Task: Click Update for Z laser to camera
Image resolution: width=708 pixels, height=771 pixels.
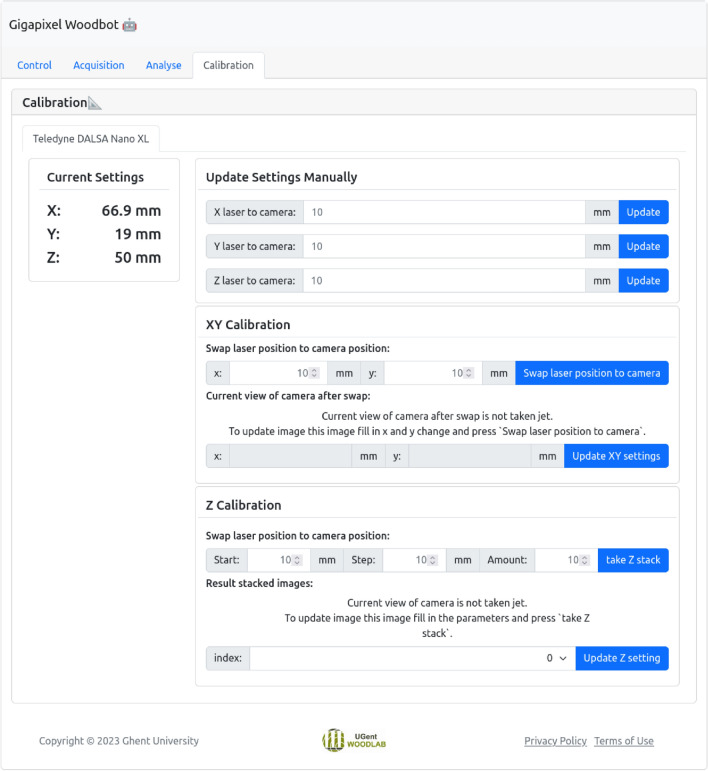Action: tap(643, 281)
